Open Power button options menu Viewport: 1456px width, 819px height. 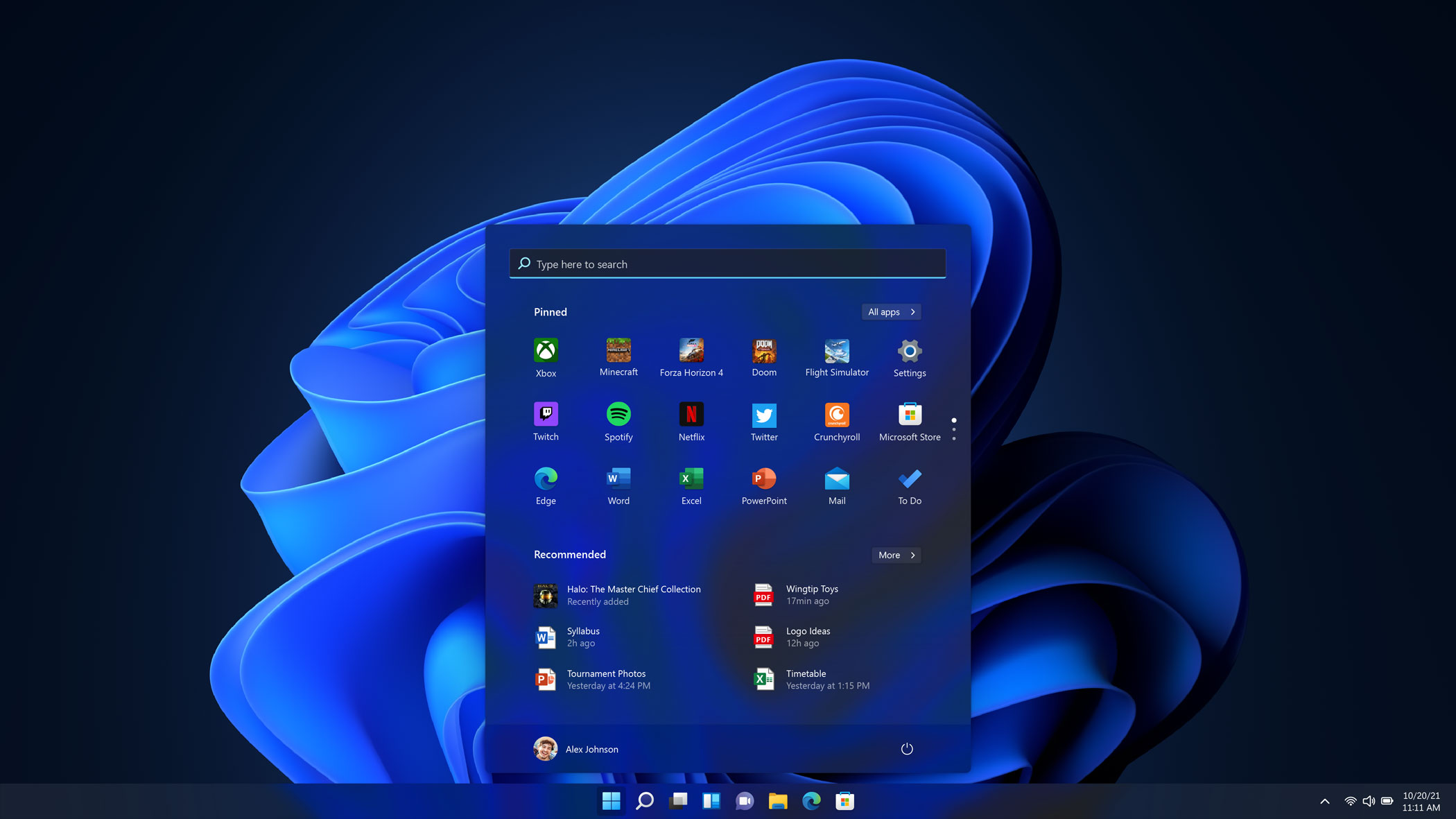907,749
